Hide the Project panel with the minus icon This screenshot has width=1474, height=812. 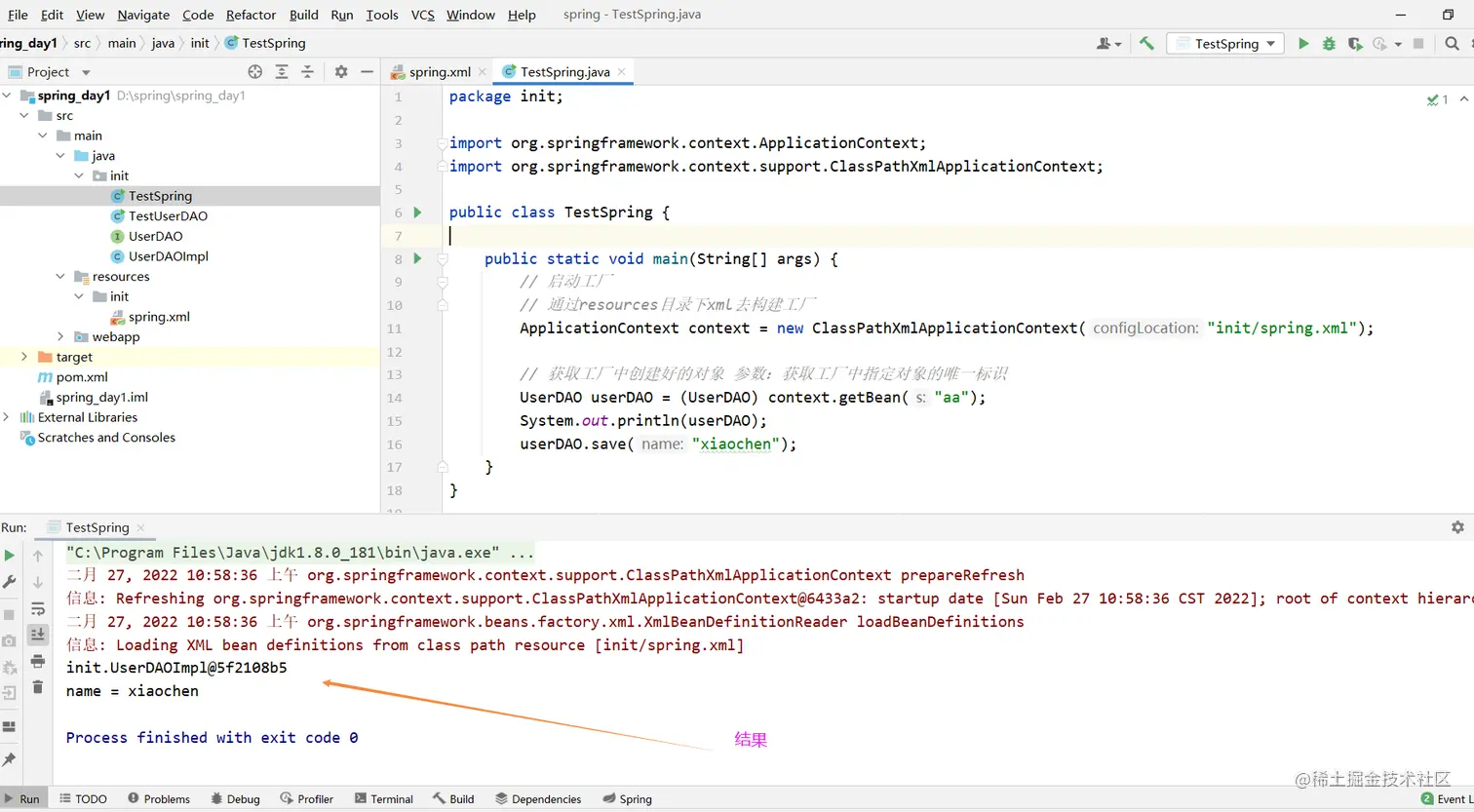[x=367, y=71]
